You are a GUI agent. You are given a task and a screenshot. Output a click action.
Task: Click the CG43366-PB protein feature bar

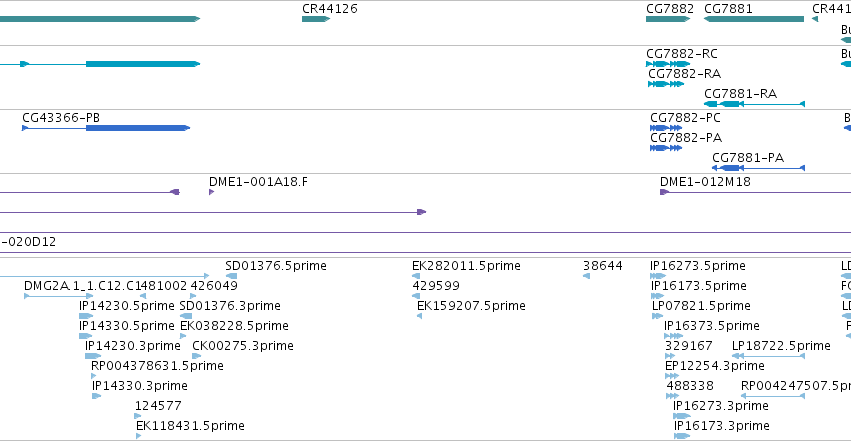(106, 128)
